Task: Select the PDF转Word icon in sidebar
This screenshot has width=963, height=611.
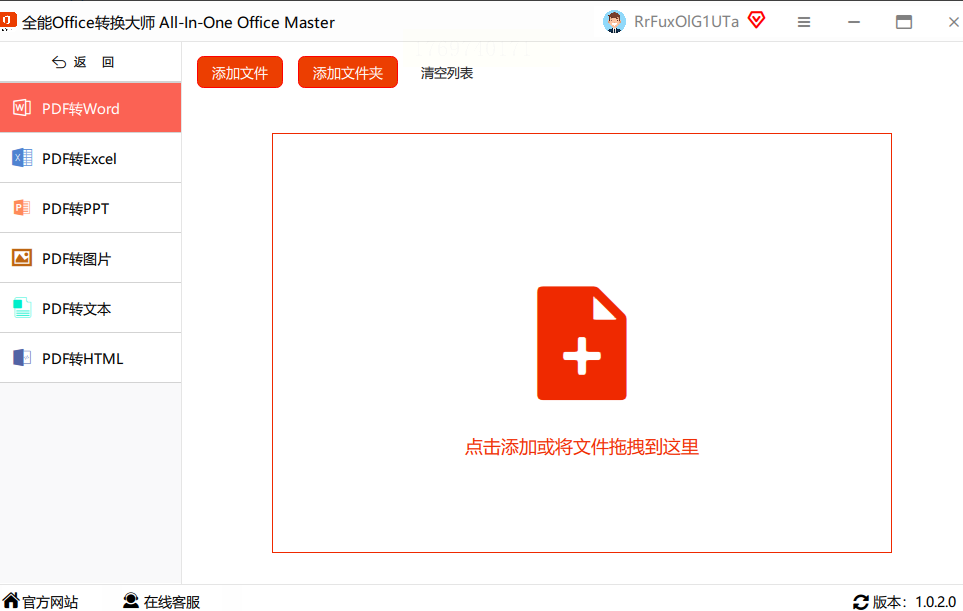Action: point(22,108)
